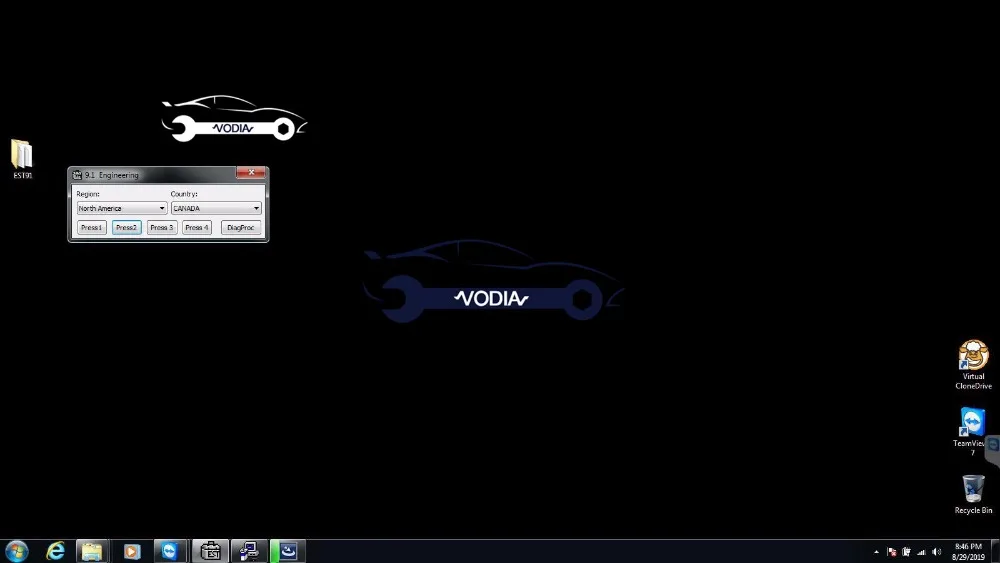Close the 9.1 Engineering dialog
The height and width of the screenshot is (563, 1000).
pyautogui.click(x=251, y=173)
